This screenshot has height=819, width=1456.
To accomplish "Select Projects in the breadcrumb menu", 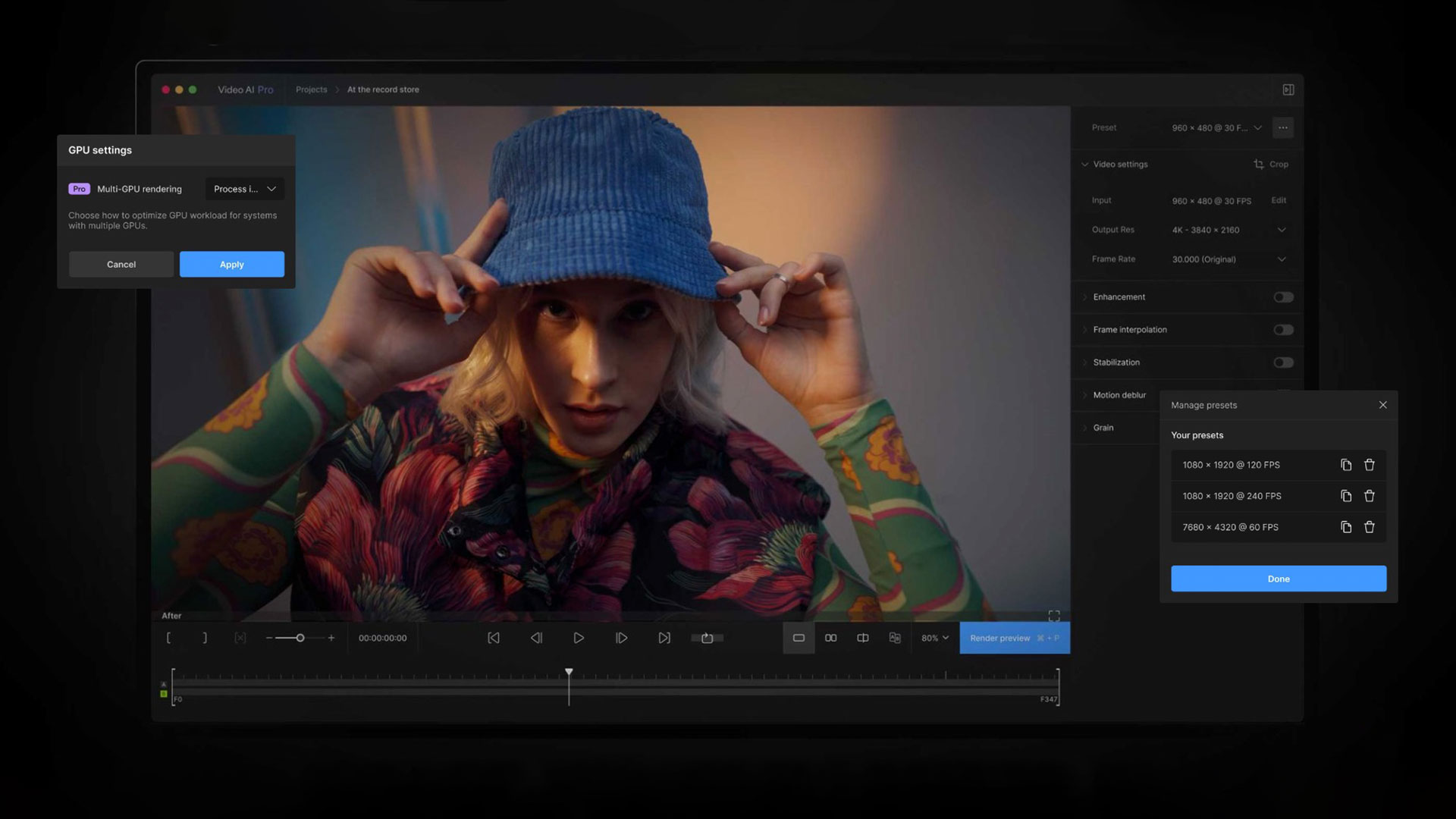I will pyautogui.click(x=311, y=90).
